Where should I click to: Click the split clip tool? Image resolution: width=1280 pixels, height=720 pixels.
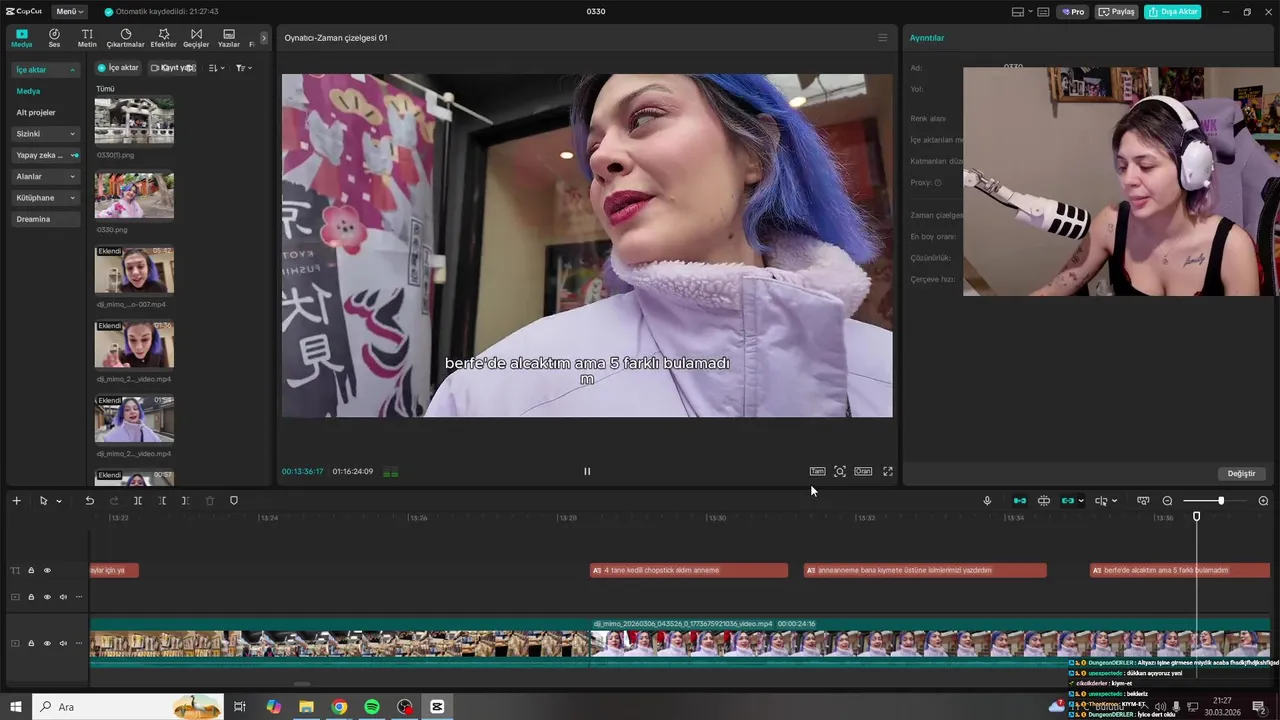pyautogui.click(x=138, y=500)
